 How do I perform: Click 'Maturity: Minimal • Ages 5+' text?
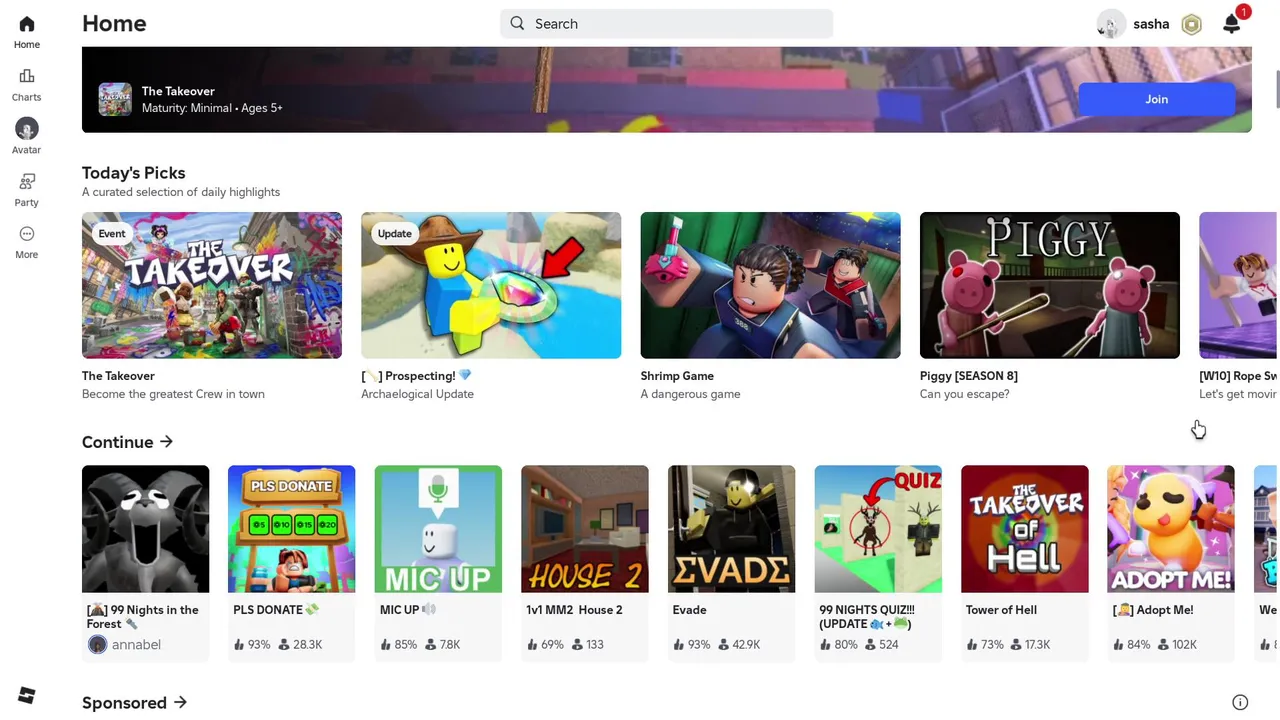[212, 108]
